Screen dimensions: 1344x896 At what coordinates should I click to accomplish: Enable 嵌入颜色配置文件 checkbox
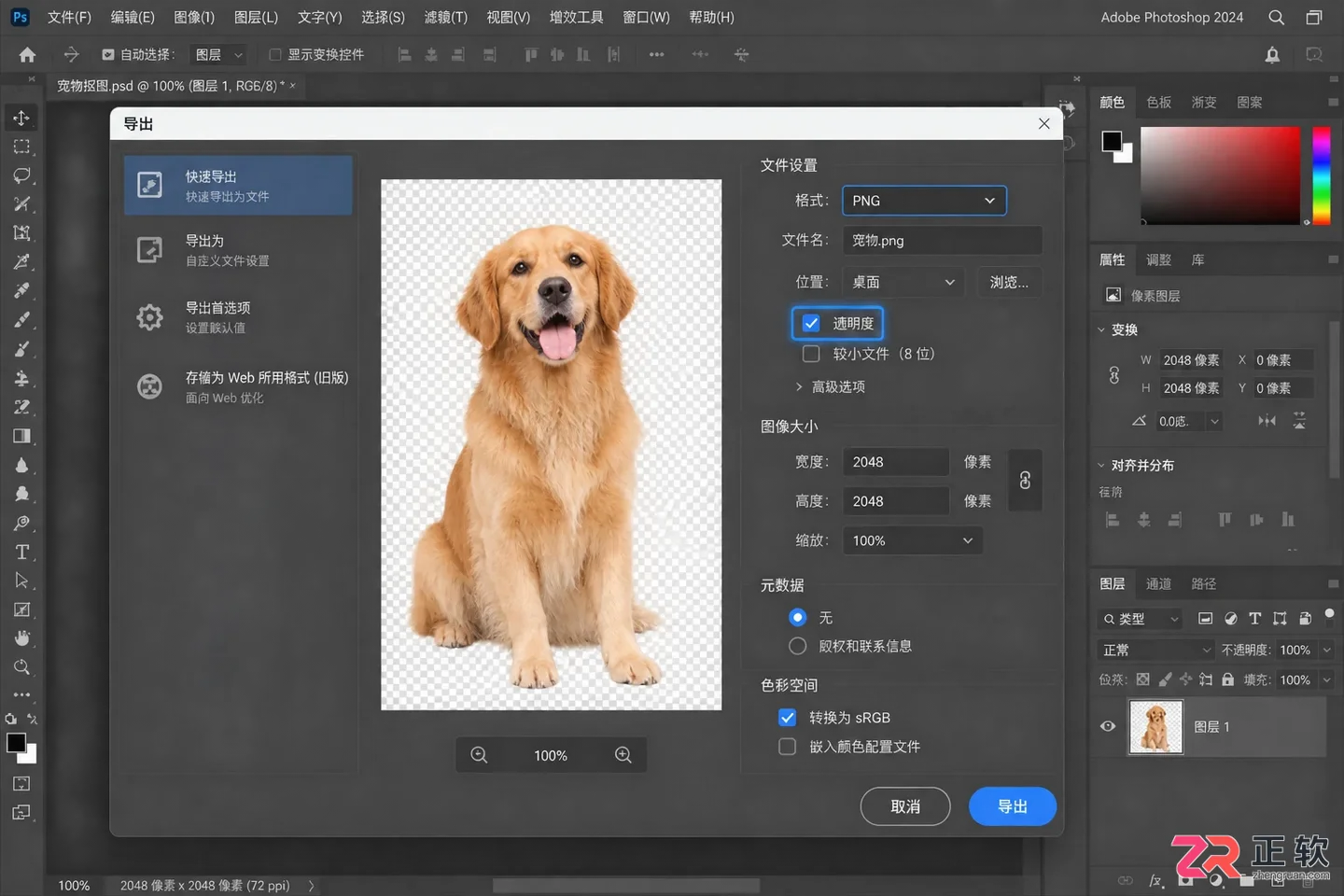coord(788,747)
